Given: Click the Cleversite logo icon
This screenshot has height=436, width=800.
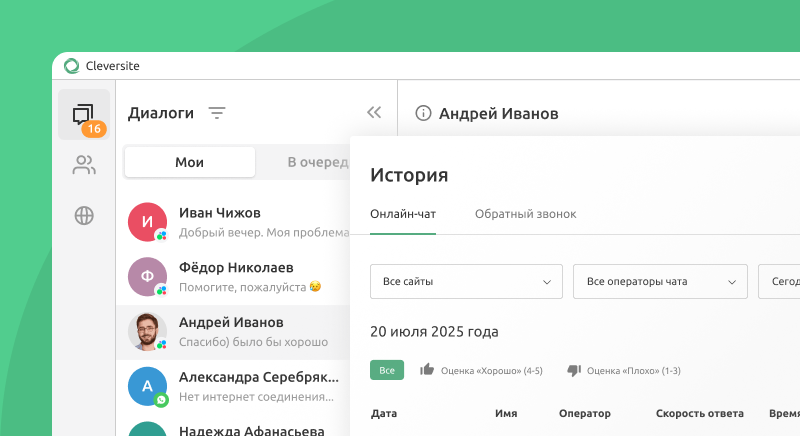Looking at the screenshot, I should (x=72, y=66).
